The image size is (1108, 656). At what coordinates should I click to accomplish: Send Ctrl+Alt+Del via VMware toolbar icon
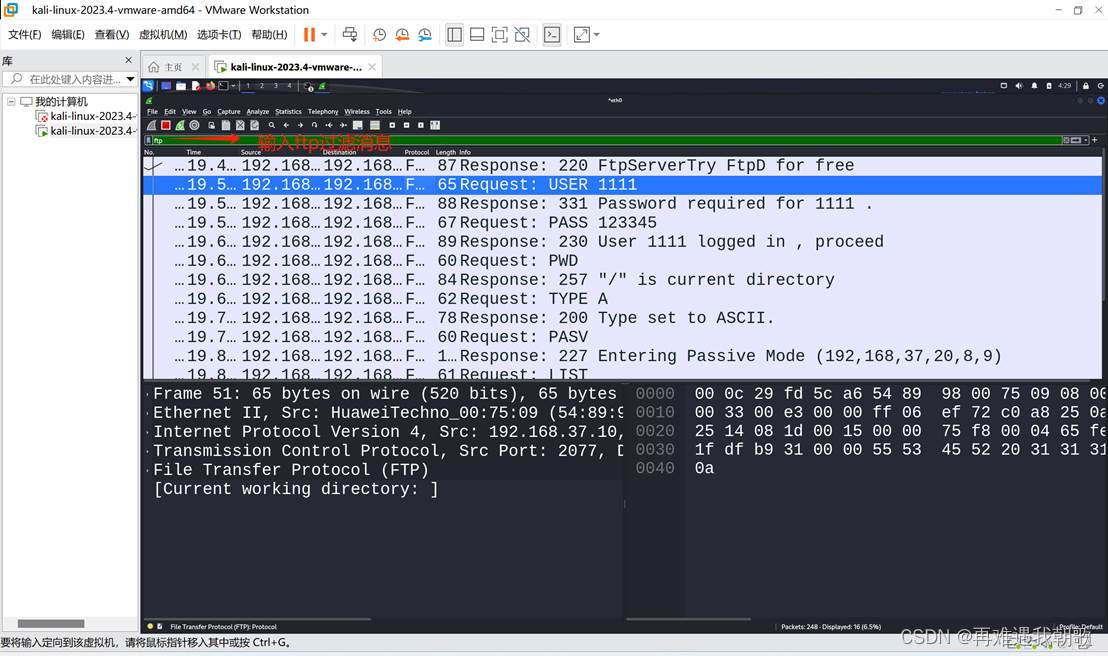(351, 34)
